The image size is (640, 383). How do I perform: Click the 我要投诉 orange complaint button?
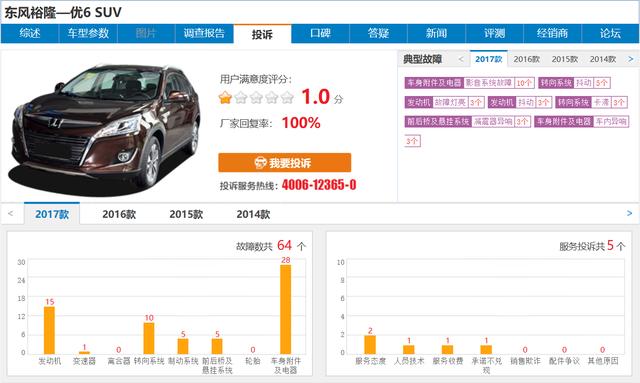(284, 163)
